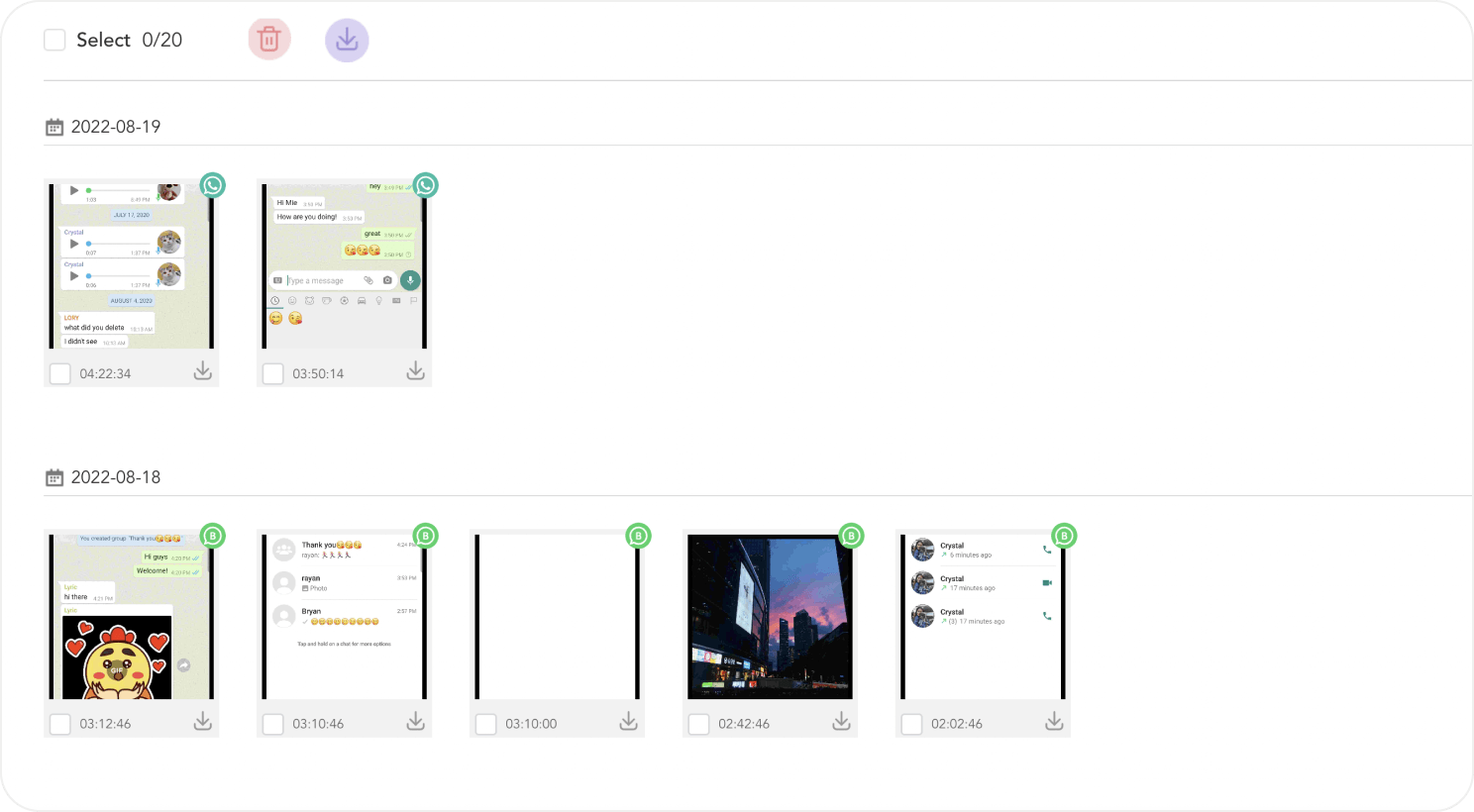
Task: Click the 03:50:14 timestamp label
Action: point(318,373)
